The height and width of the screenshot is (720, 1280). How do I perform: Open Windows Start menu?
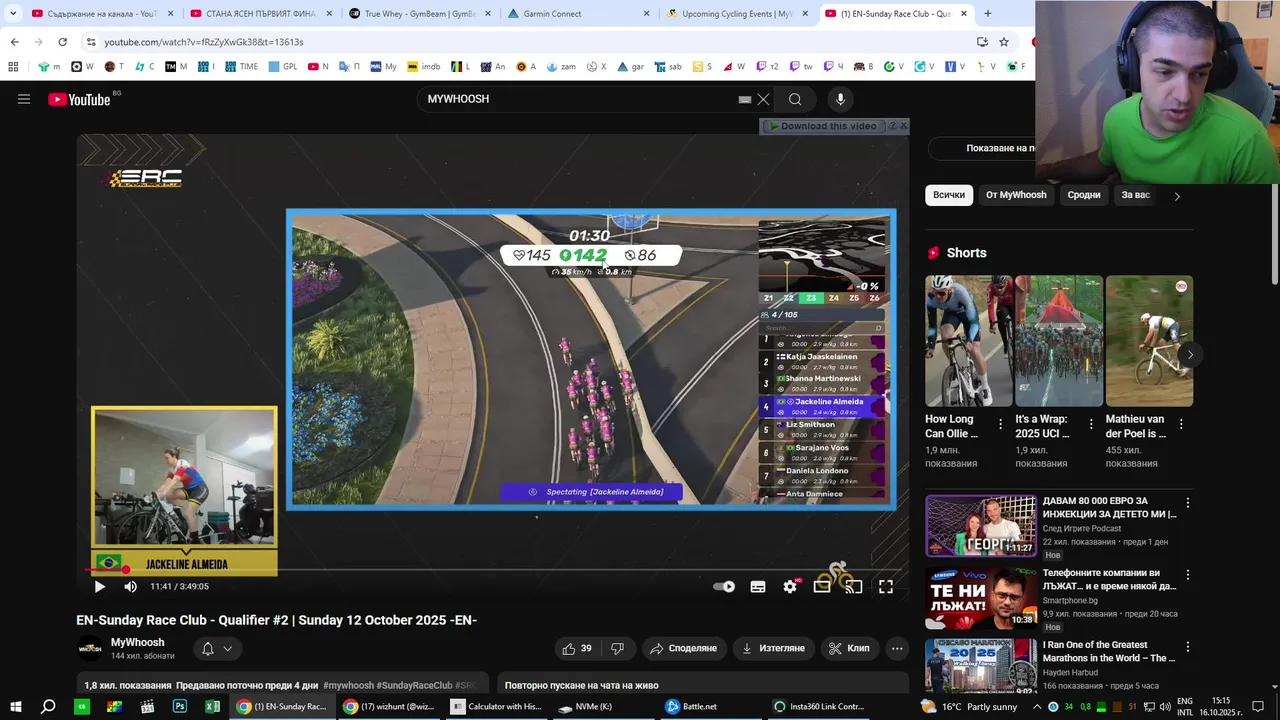pos(15,706)
